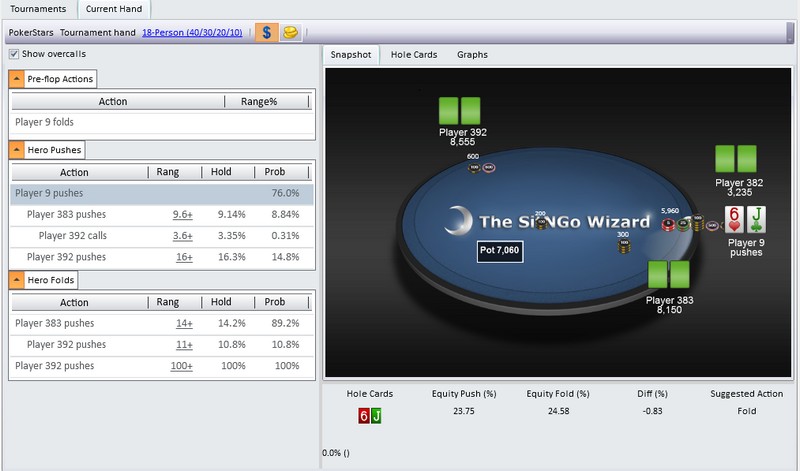Click Player 382's green face-down cards
Screen dimensions: 800x471
click(x=738, y=158)
